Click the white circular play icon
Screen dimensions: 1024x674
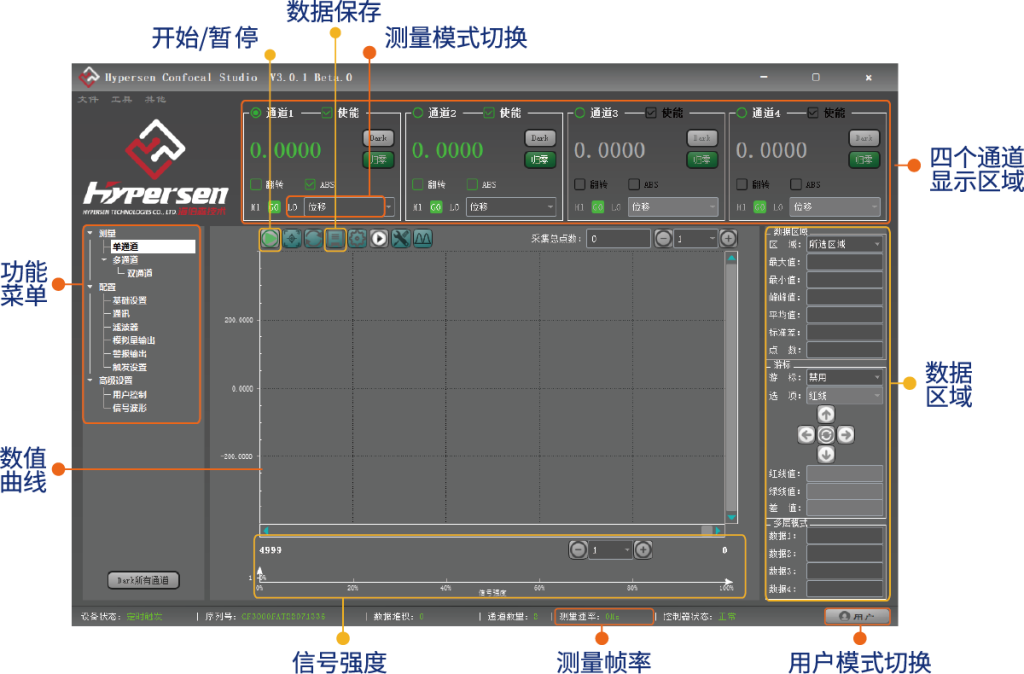pos(379,238)
